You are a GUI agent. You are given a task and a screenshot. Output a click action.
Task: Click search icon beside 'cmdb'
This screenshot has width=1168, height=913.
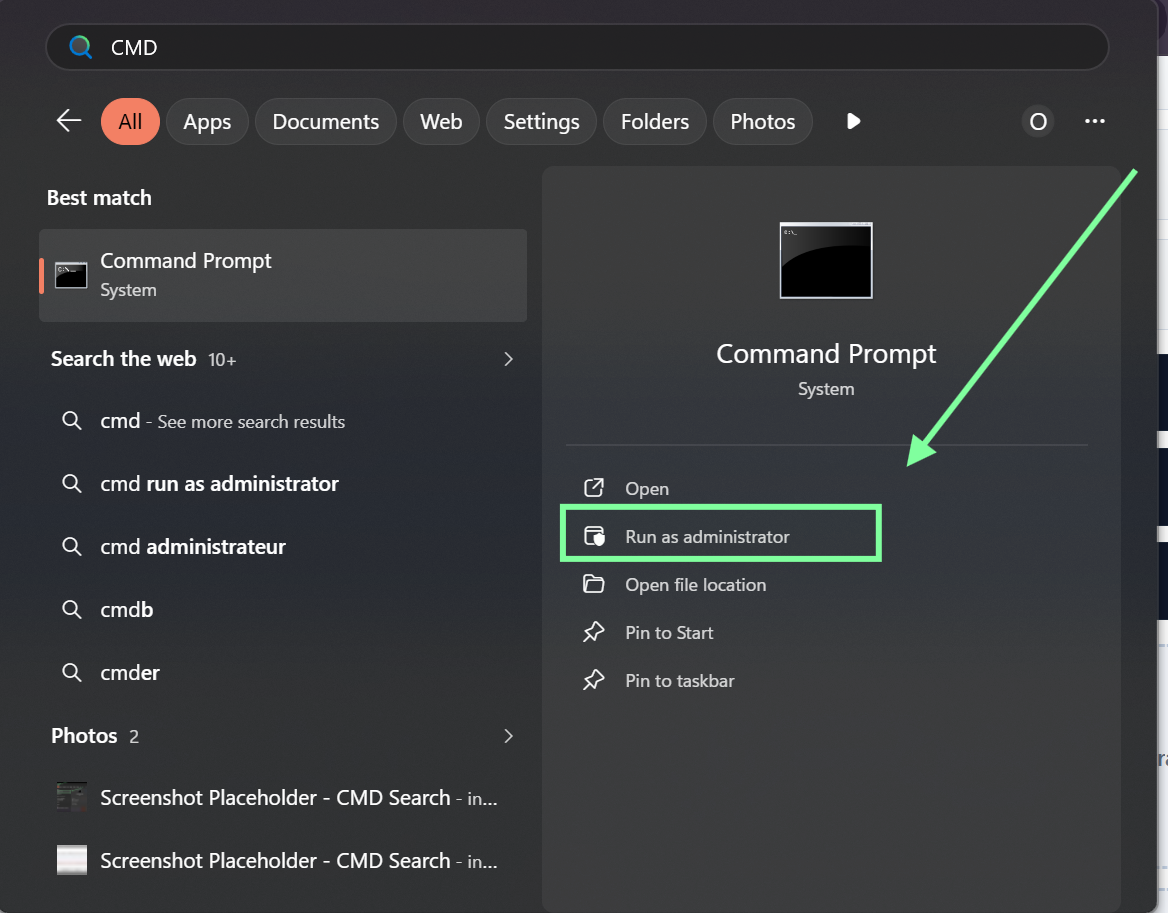pos(72,610)
